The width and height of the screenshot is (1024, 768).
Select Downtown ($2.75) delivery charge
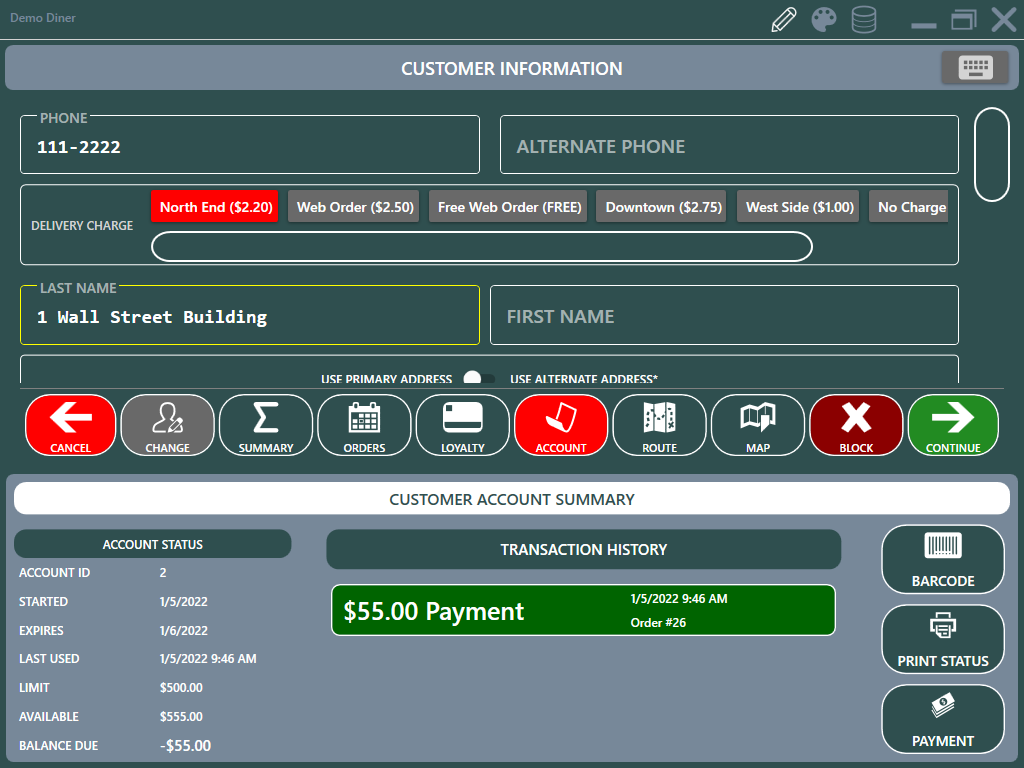[x=663, y=207]
